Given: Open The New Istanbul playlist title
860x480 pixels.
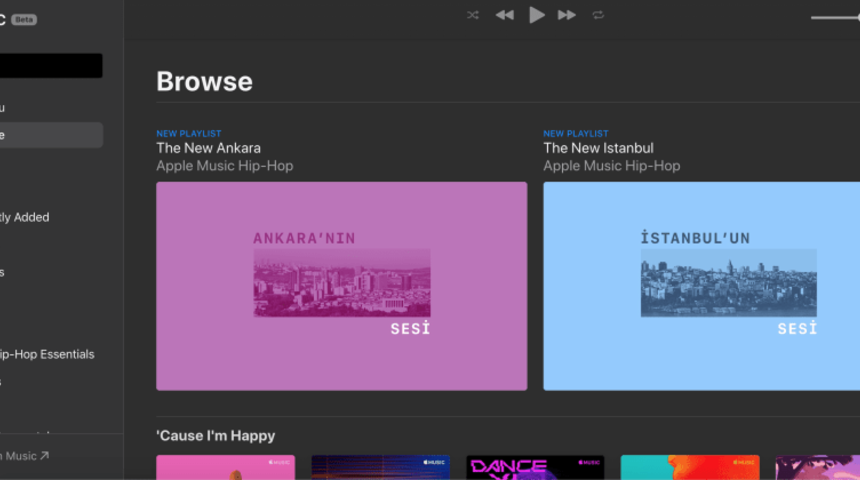Looking at the screenshot, I should point(598,148).
